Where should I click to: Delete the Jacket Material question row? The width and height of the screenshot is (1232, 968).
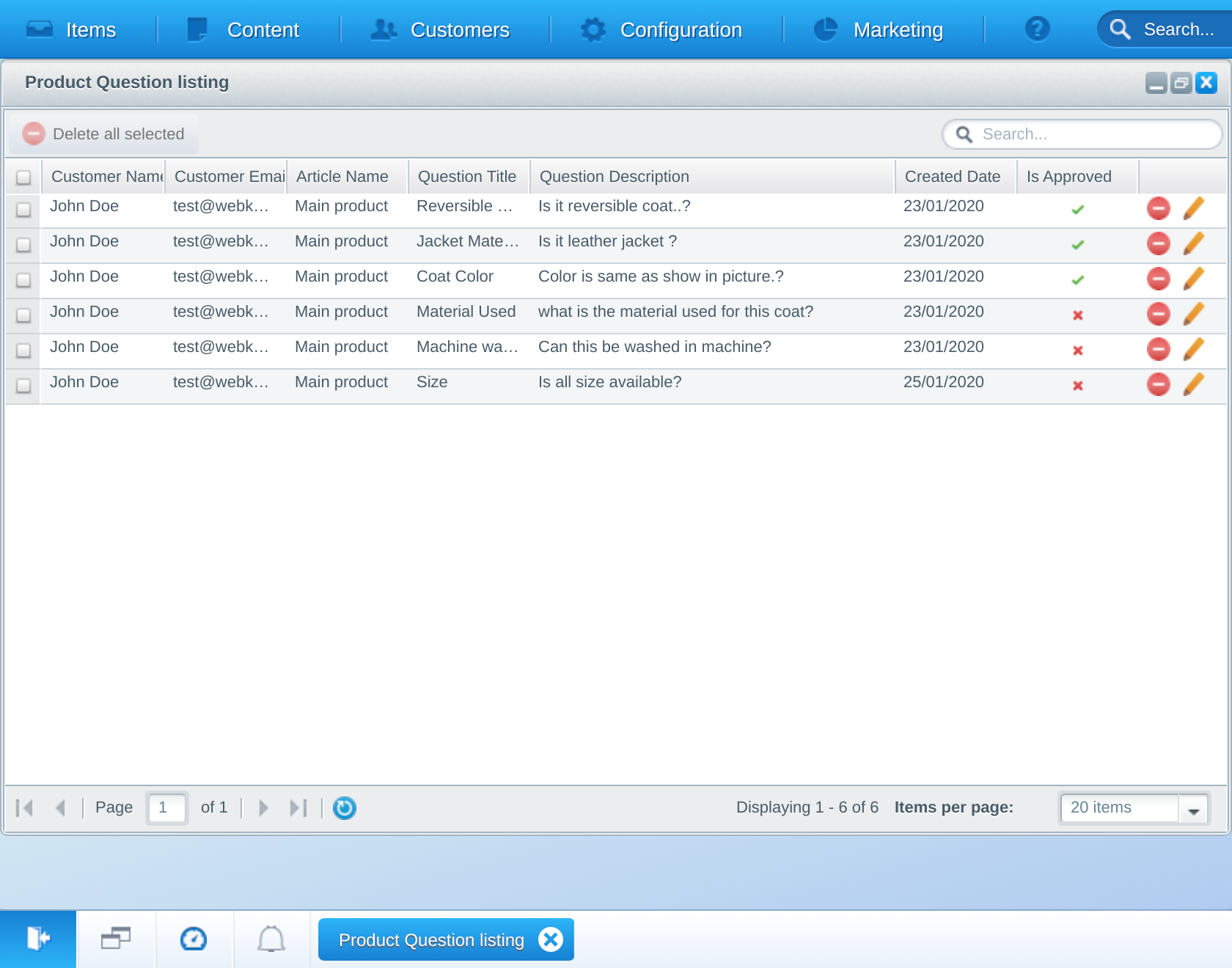1158,243
